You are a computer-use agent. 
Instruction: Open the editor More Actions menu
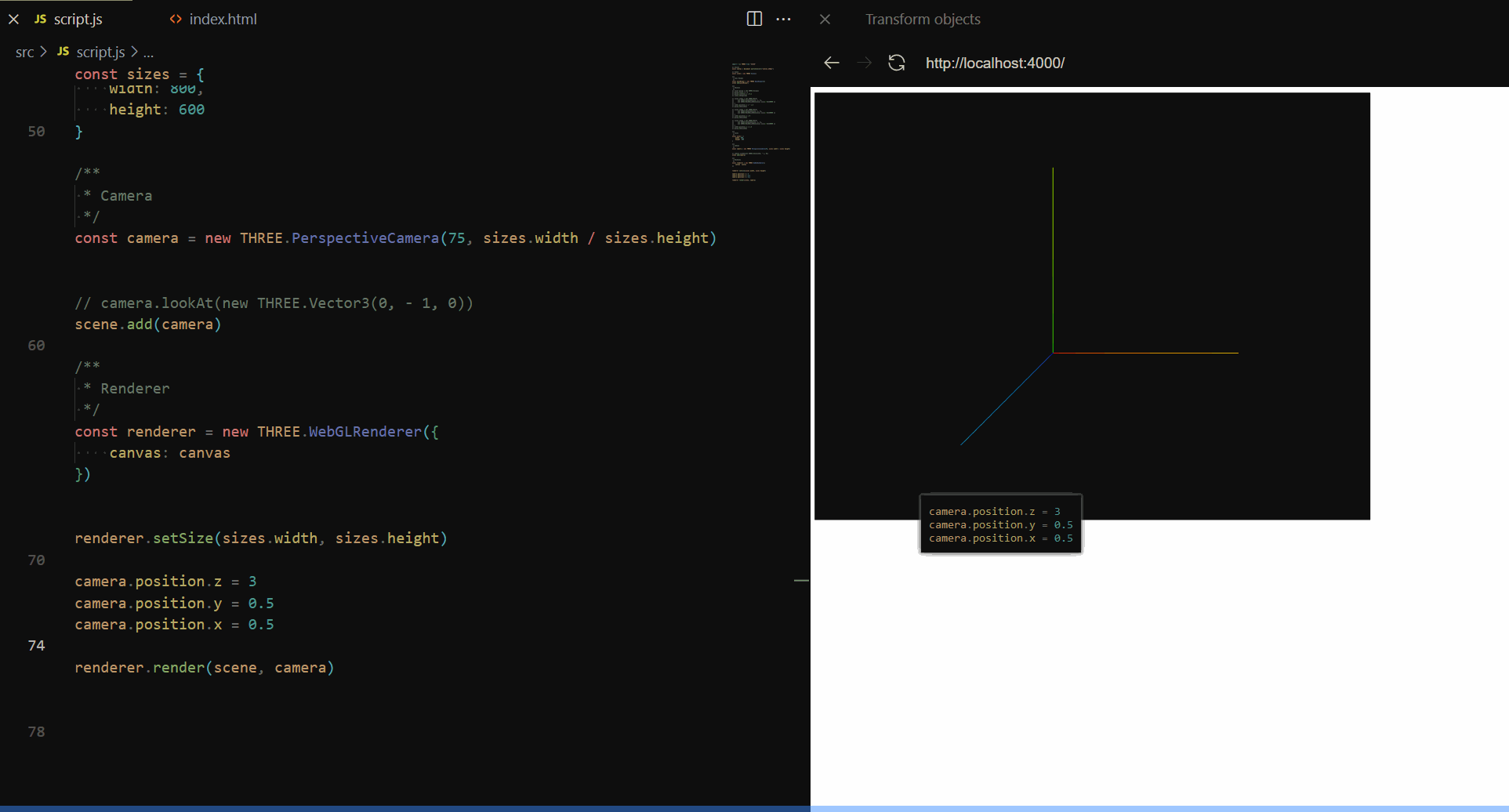point(783,19)
